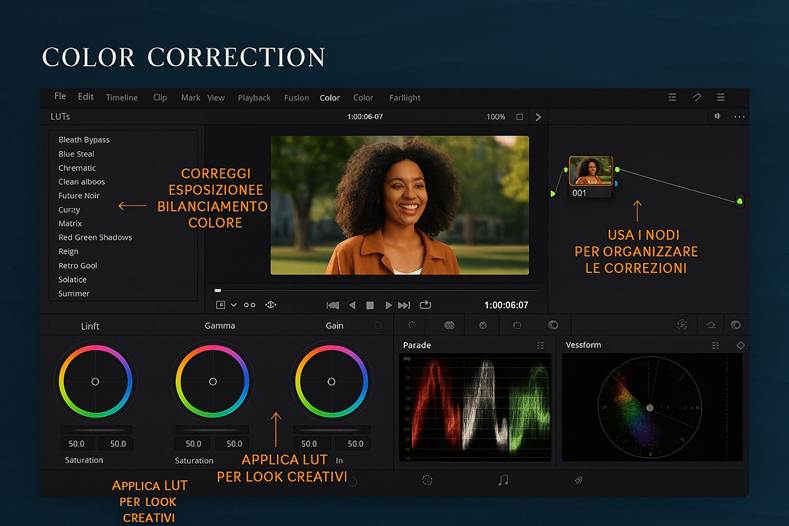Start forward playback in the viewer
Viewport: 789px width, 526px height.
click(x=388, y=305)
